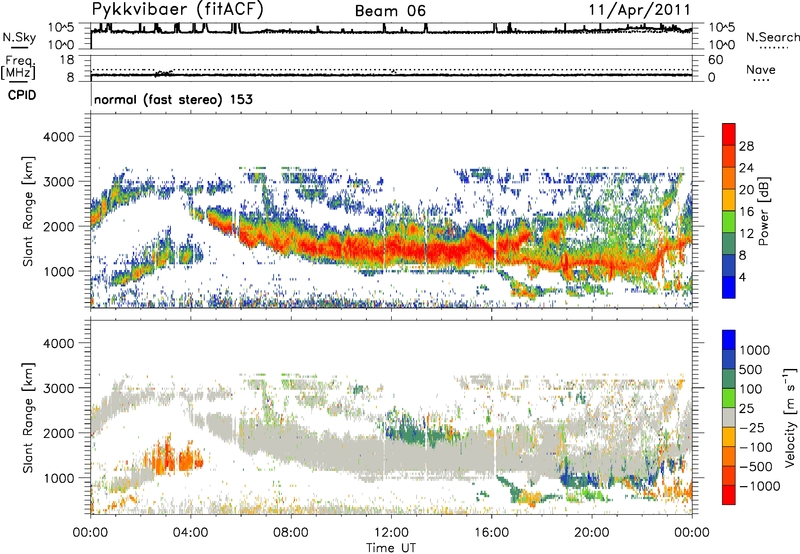Click the gray segment of the Velocity colorbar
This screenshot has height=554, width=800.
pyautogui.click(x=729, y=417)
